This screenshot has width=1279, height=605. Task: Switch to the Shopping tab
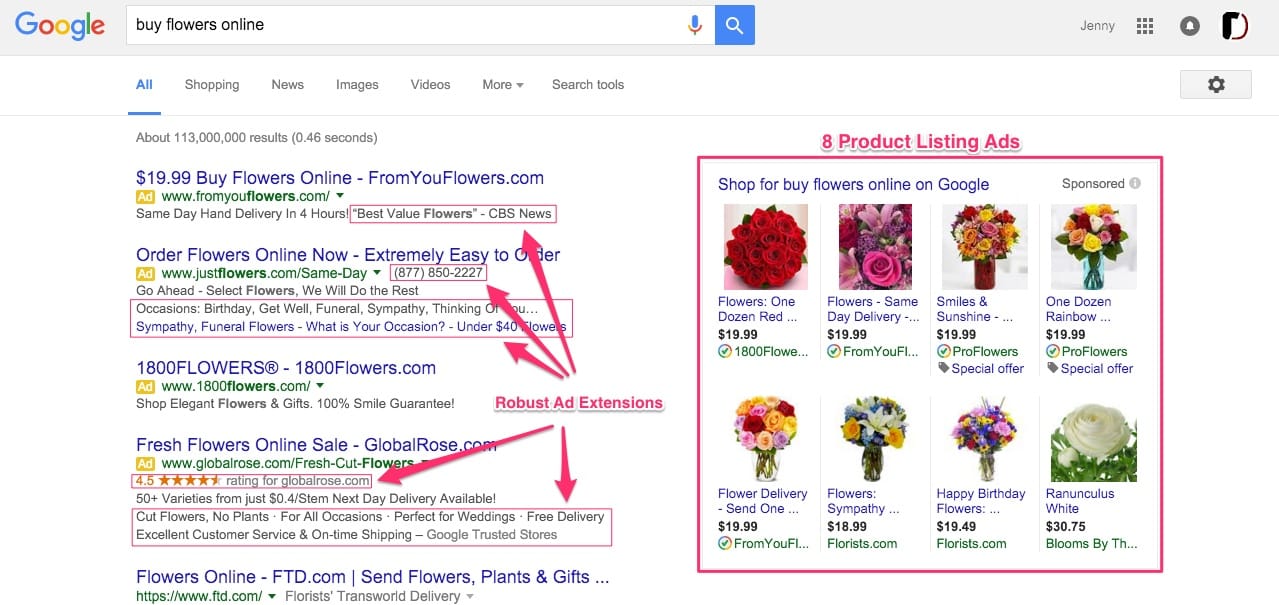(212, 85)
